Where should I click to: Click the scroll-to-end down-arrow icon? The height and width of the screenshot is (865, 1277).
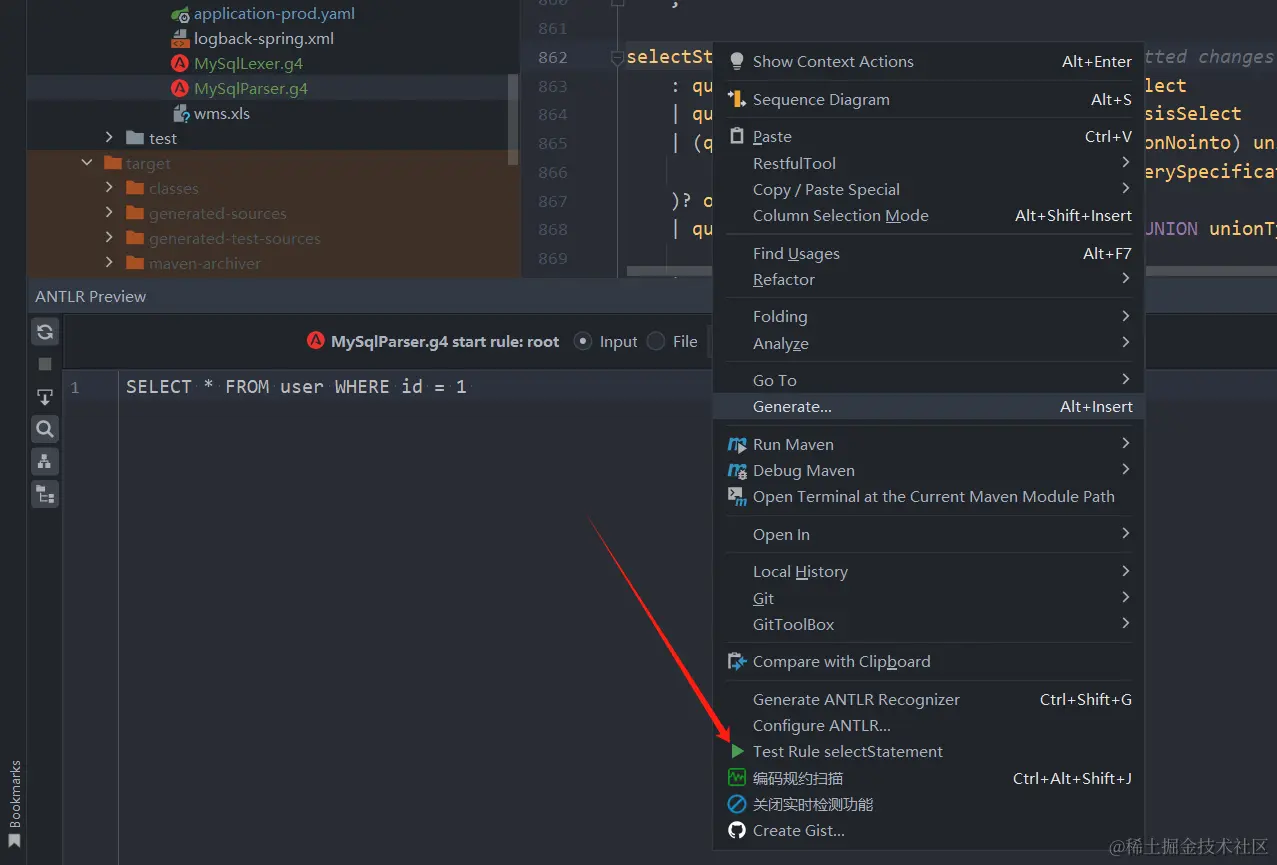click(x=45, y=397)
